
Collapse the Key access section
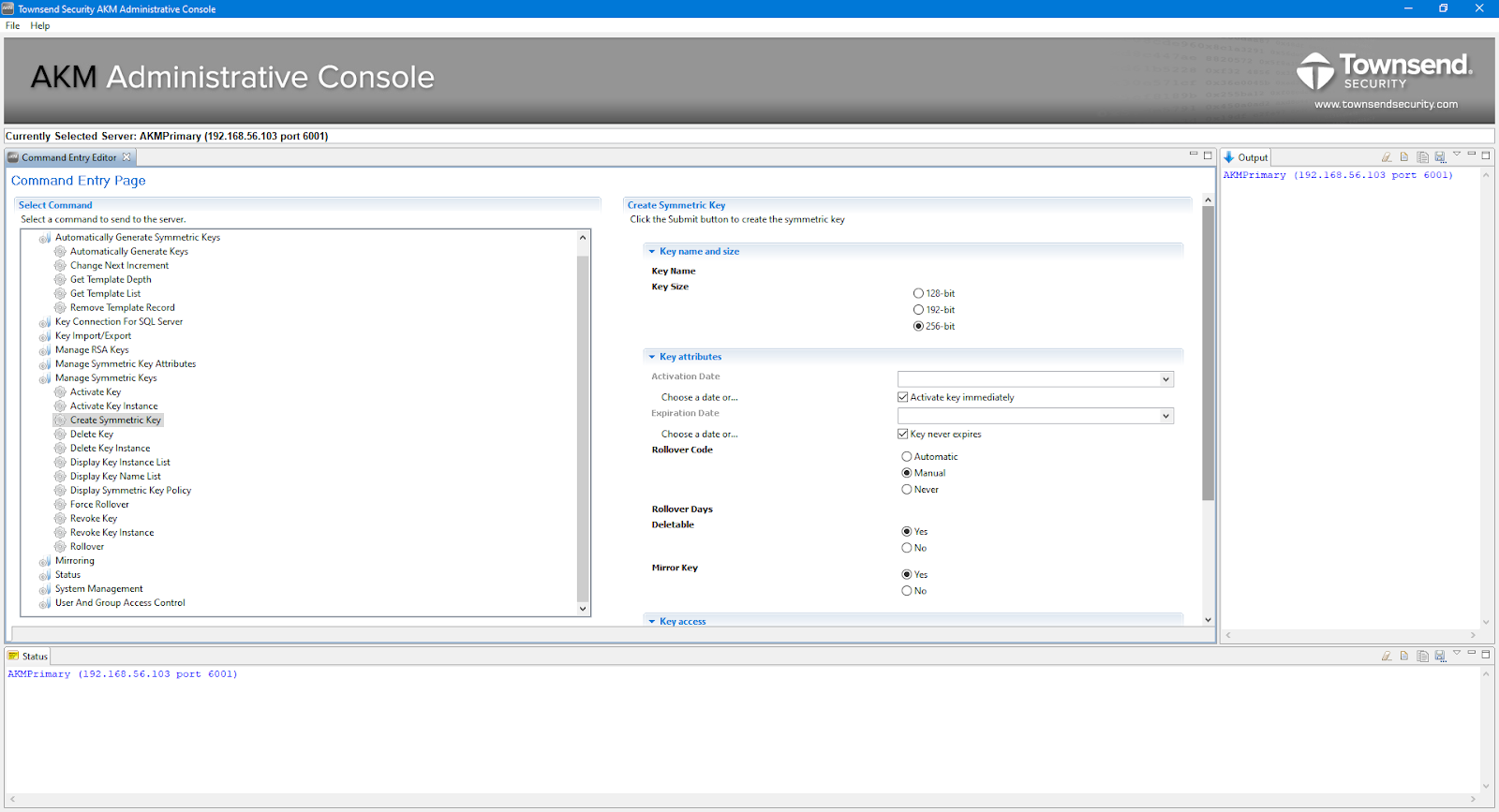(652, 622)
